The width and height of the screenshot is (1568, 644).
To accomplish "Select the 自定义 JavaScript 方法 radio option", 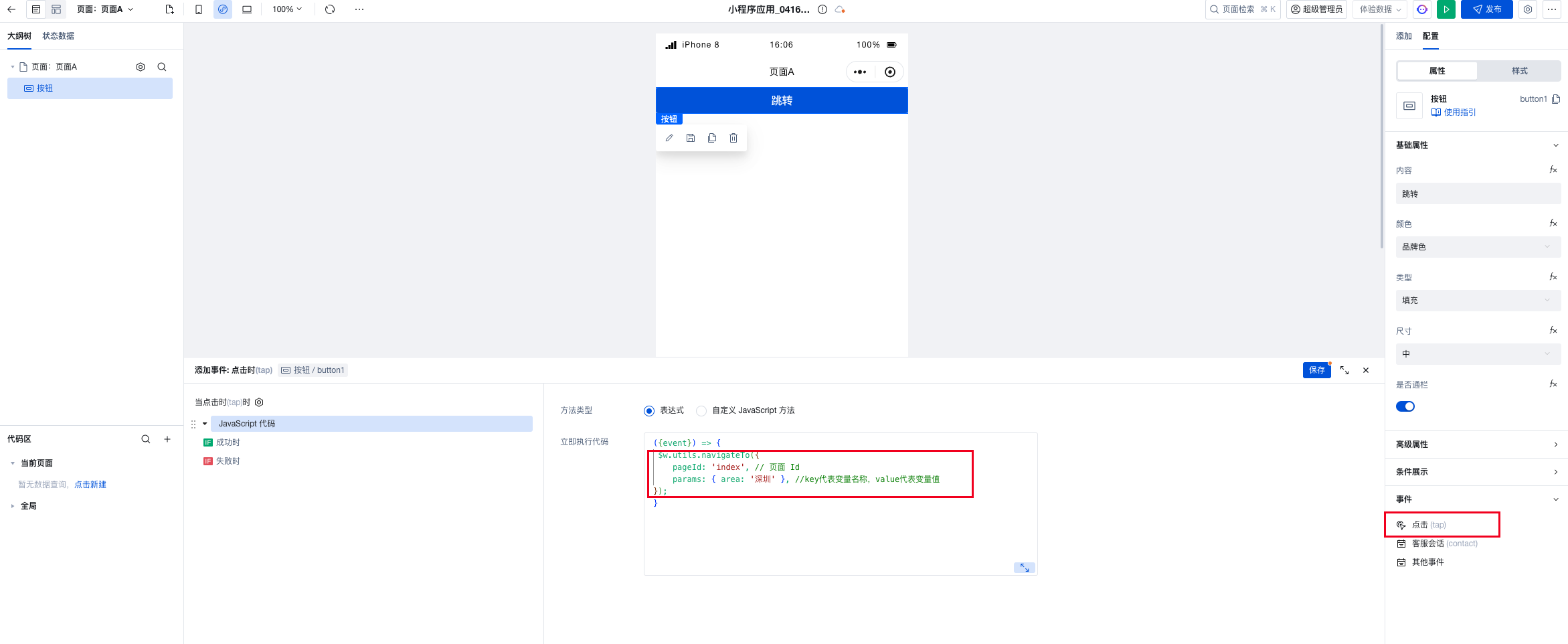I will 701,411.
